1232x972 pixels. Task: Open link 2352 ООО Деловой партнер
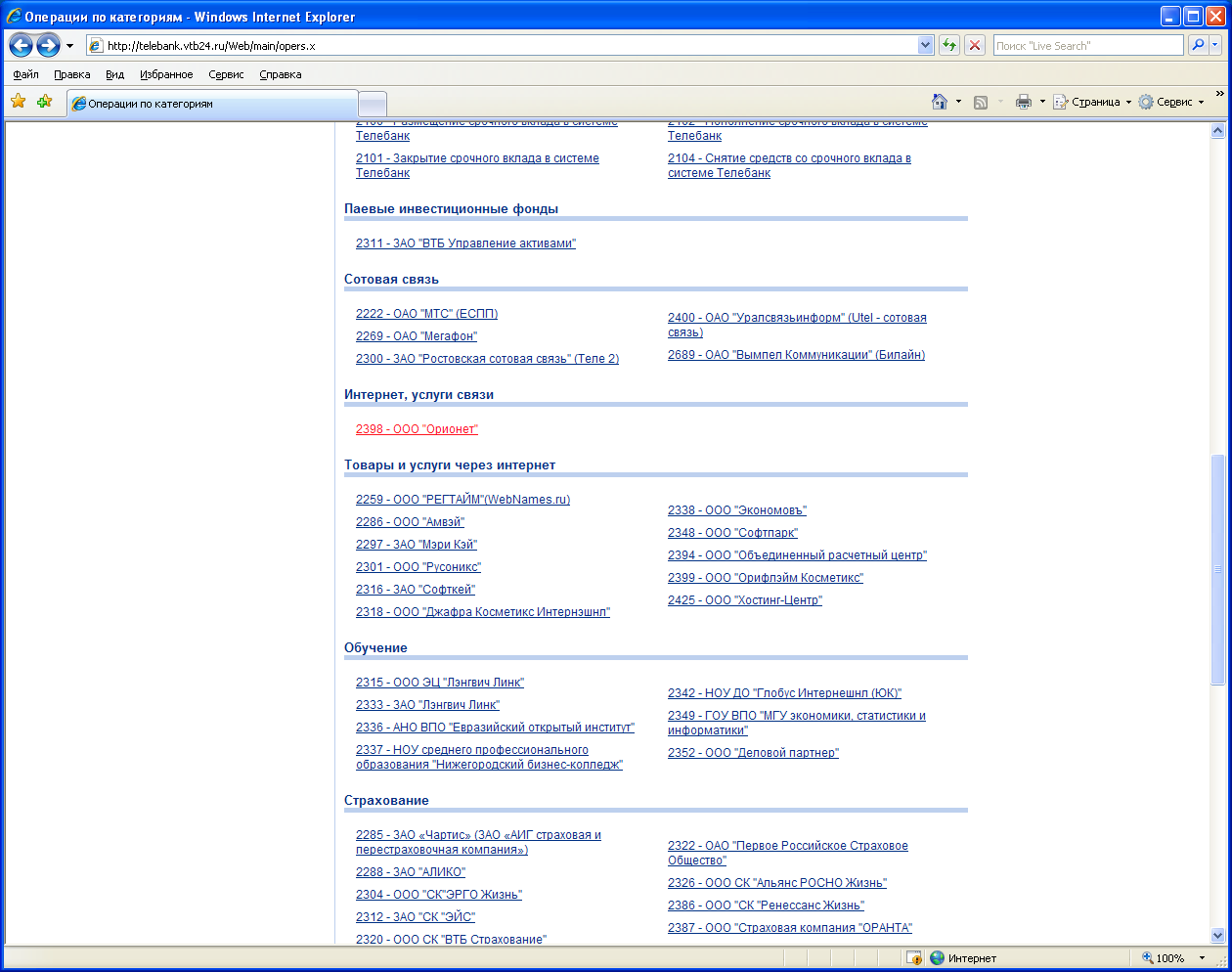[x=753, y=753]
